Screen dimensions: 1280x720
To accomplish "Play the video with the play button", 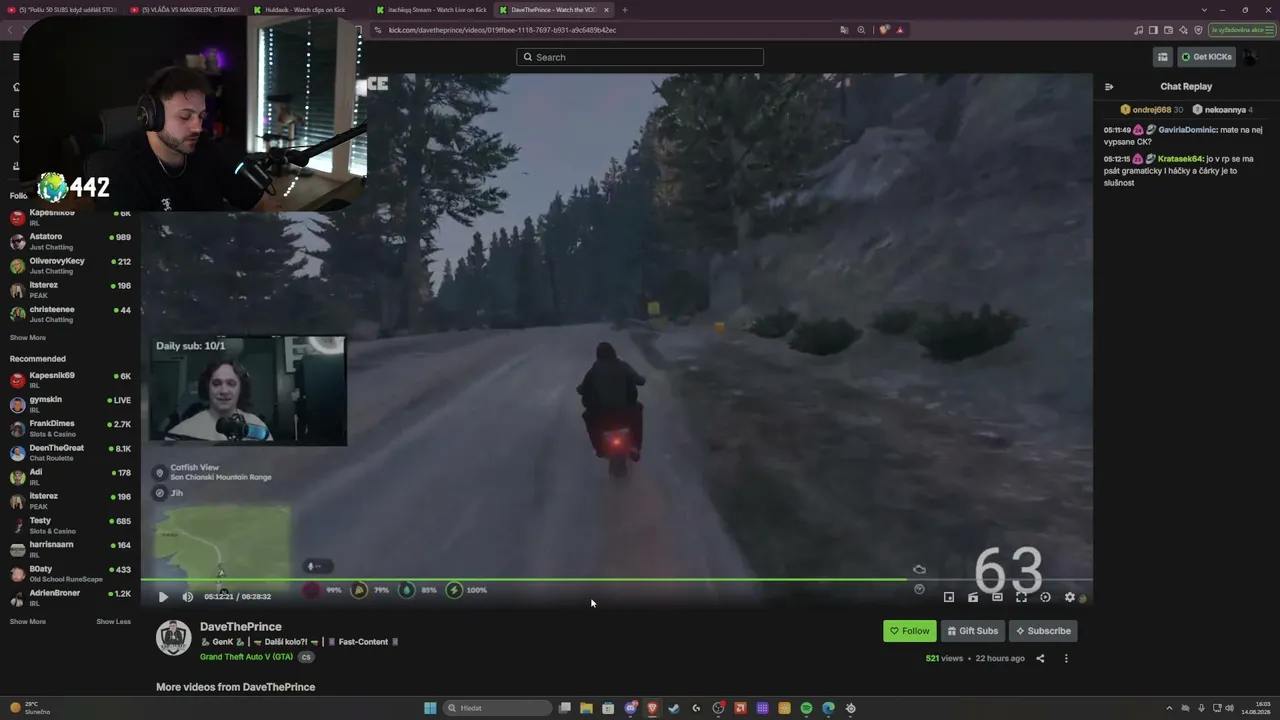I will pyautogui.click(x=163, y=597).
